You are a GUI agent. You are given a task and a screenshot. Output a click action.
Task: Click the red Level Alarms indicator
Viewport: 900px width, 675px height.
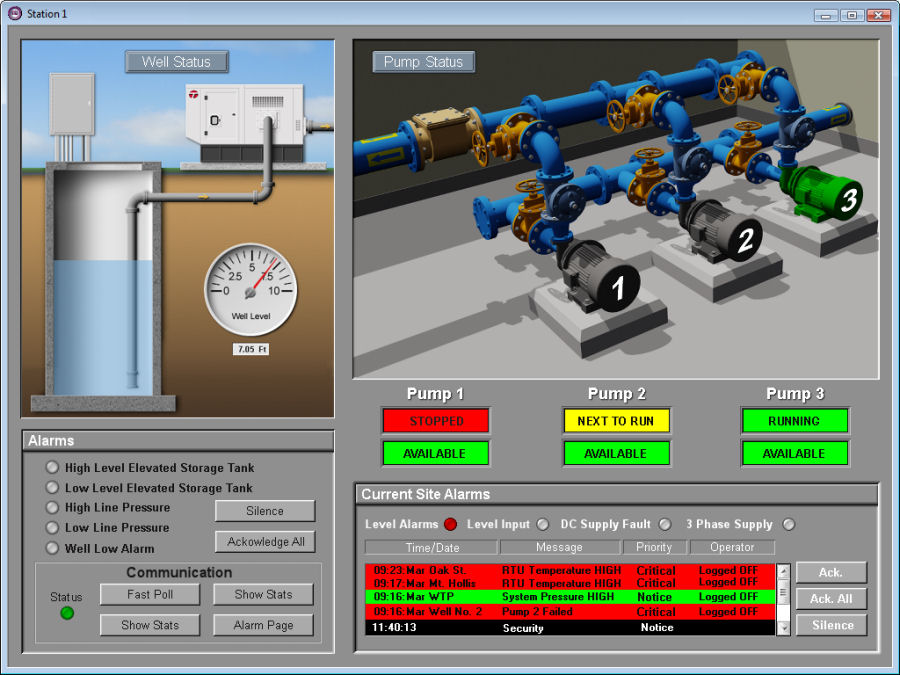(450, 524)
